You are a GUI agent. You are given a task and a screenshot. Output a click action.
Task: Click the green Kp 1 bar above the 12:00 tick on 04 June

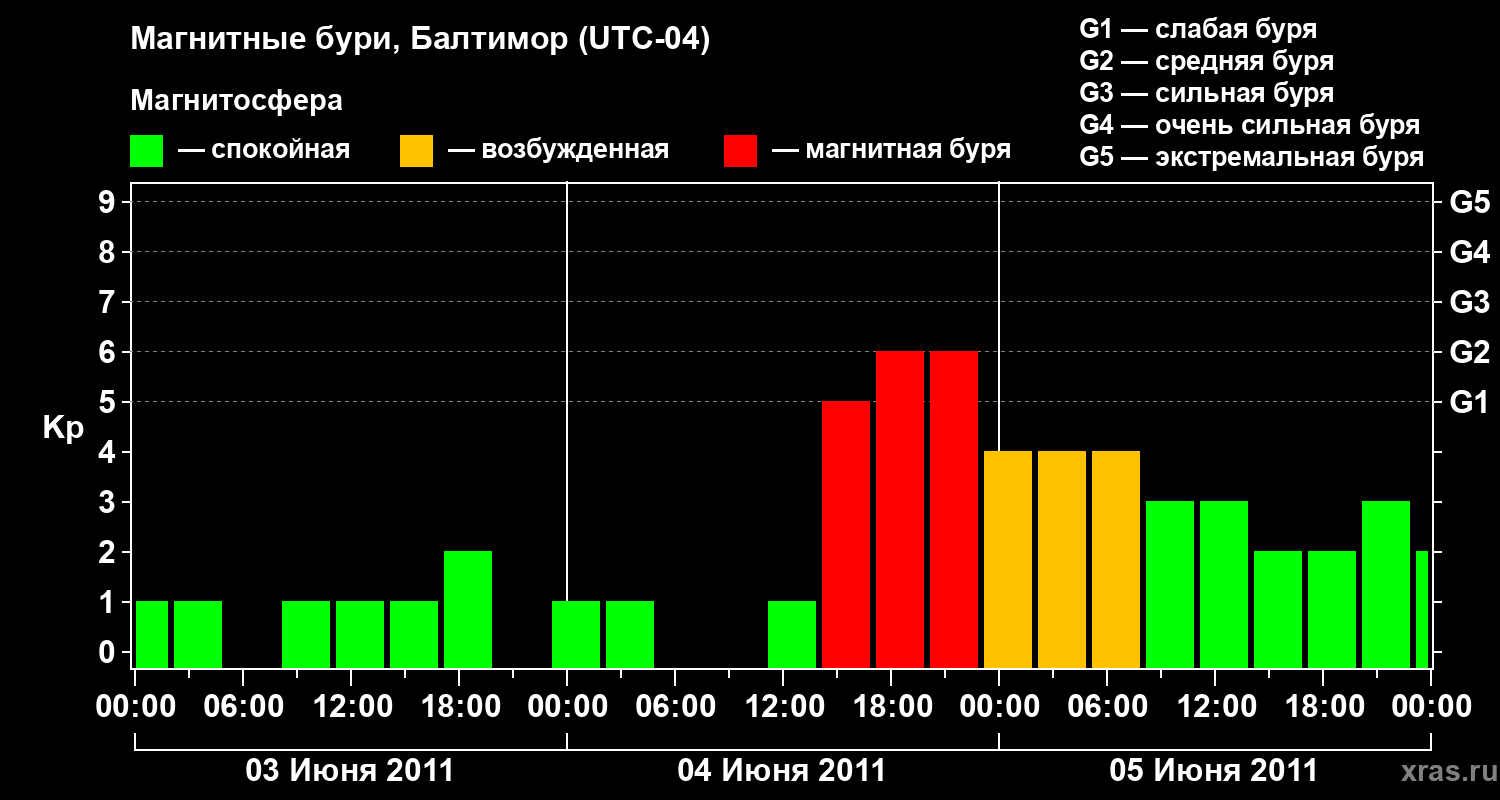click(792, 635)
